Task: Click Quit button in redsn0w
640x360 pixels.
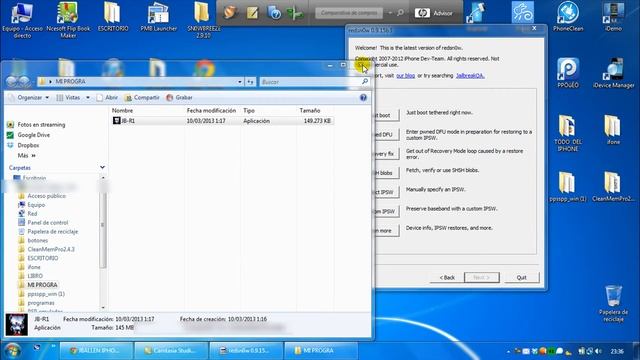Action: coord(522,277)
